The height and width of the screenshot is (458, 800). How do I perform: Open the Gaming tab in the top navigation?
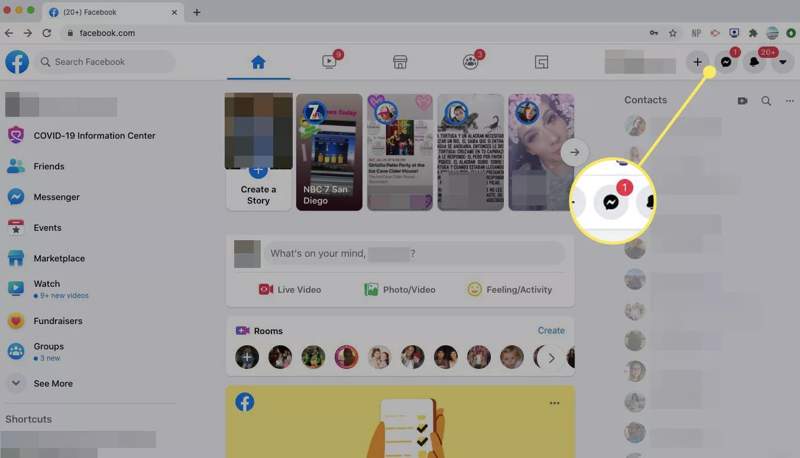(x=541, y=62)
